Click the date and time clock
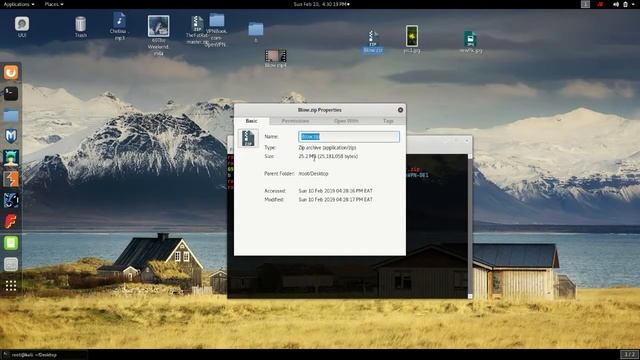640x360 pixels. click(x=321, y=4)
